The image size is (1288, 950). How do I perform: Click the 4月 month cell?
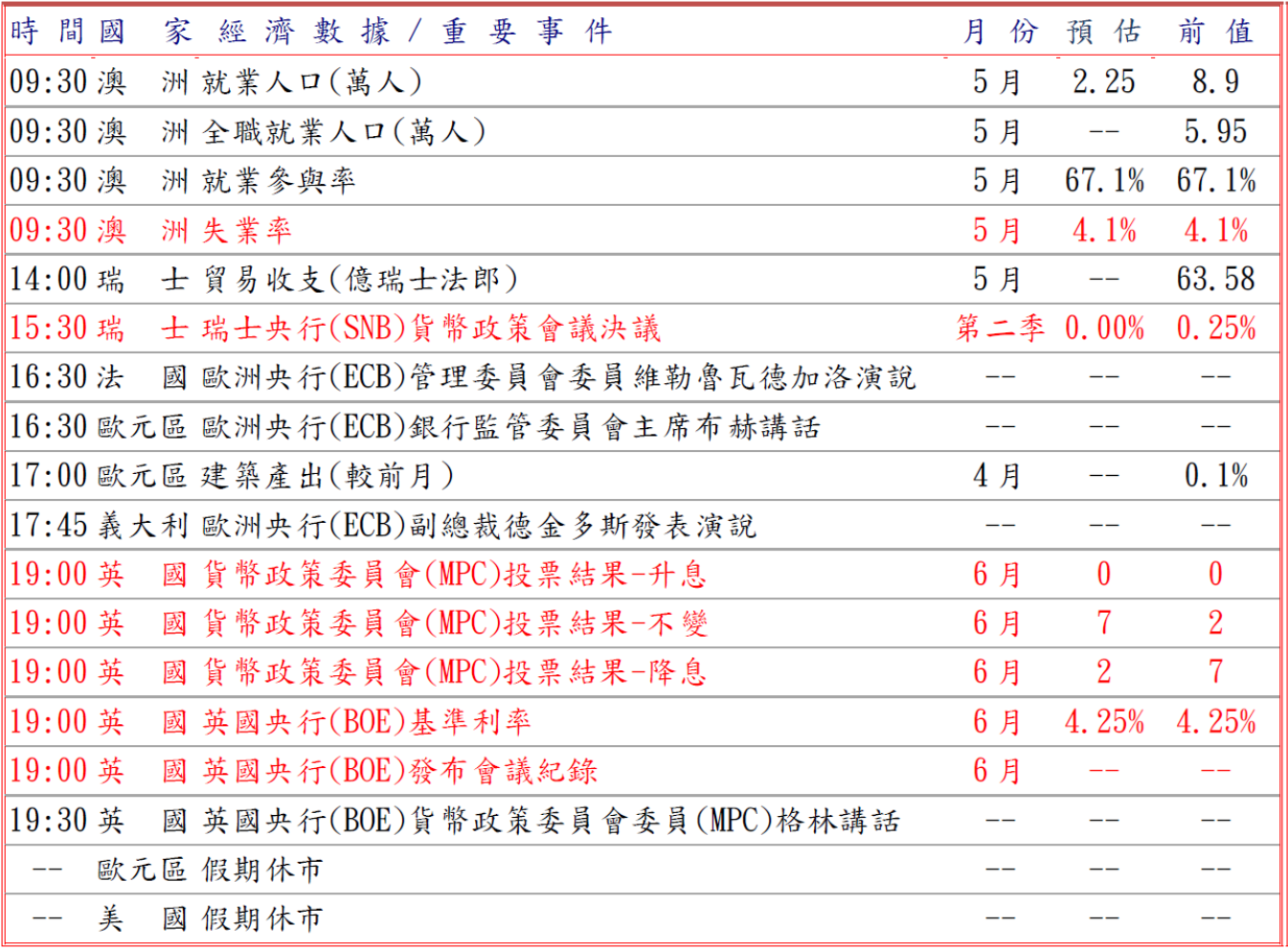tap(996, 476)
